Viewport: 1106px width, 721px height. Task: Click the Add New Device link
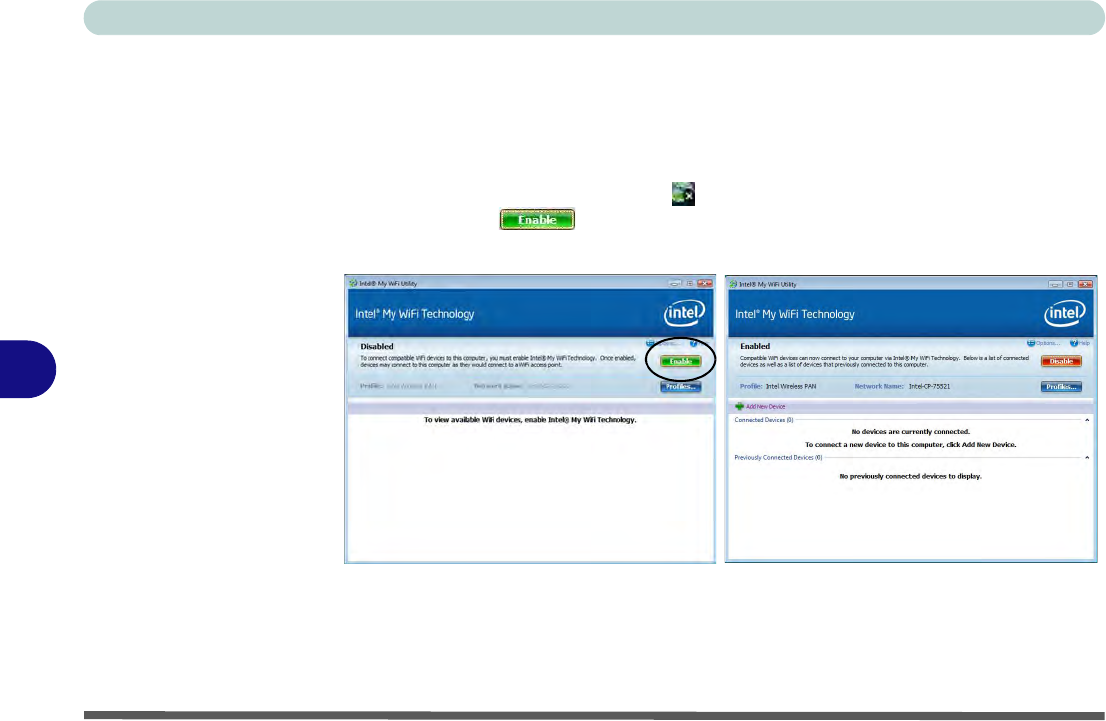pos(765,406)
